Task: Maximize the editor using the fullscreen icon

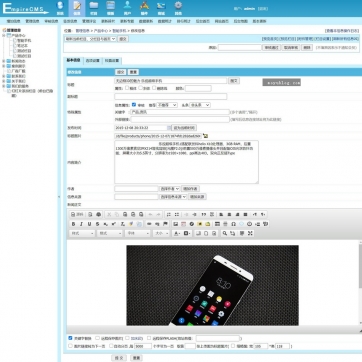Action: (250, 233)
